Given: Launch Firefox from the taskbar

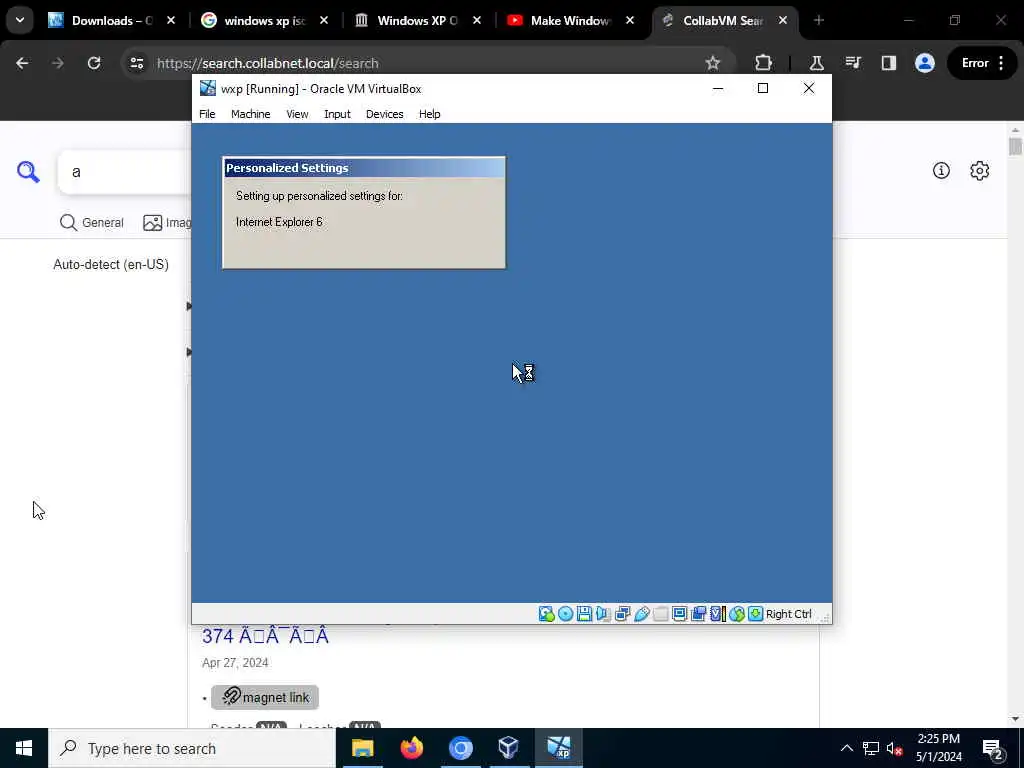Looking at the screenshot, I should [411, 748].
